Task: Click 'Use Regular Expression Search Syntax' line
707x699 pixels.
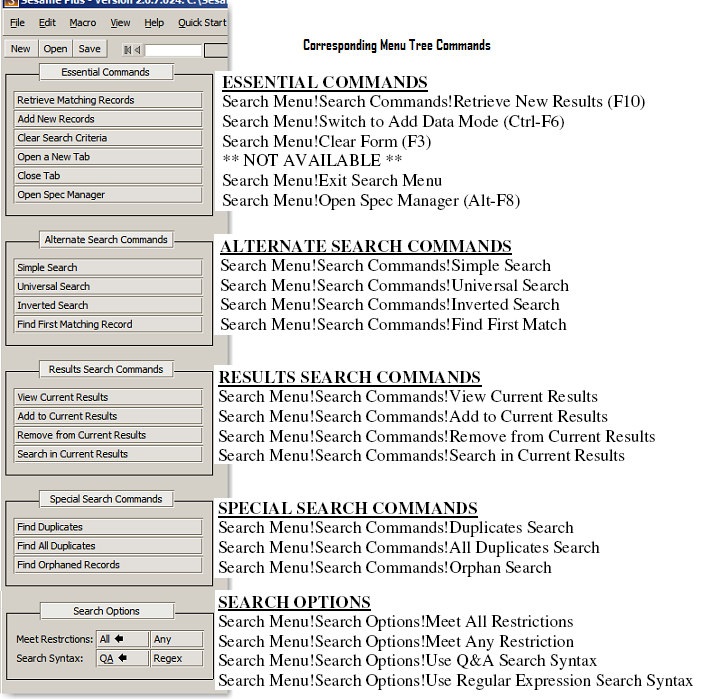Action: [x=455, y=681]
